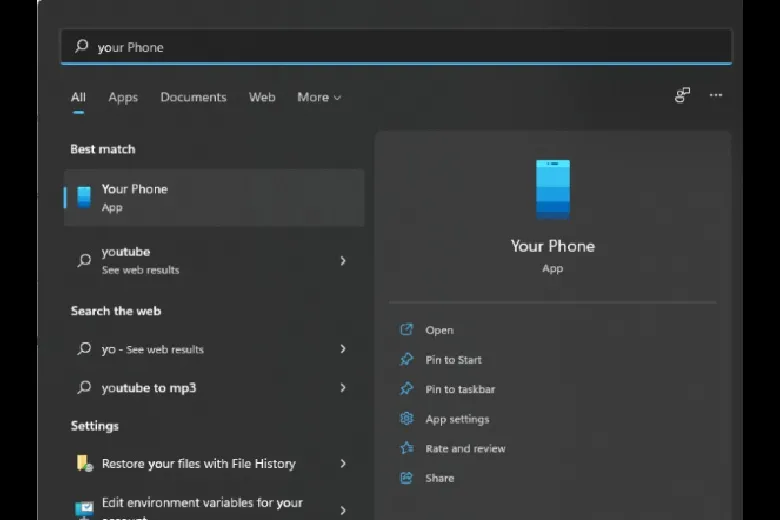Open the three-dots options menu at top right
780x520 pixels.
click(x=716, y=95)
